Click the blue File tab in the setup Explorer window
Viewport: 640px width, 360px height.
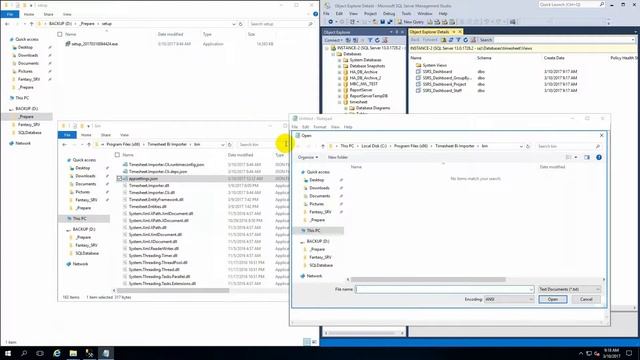click(x=10, y=14)
